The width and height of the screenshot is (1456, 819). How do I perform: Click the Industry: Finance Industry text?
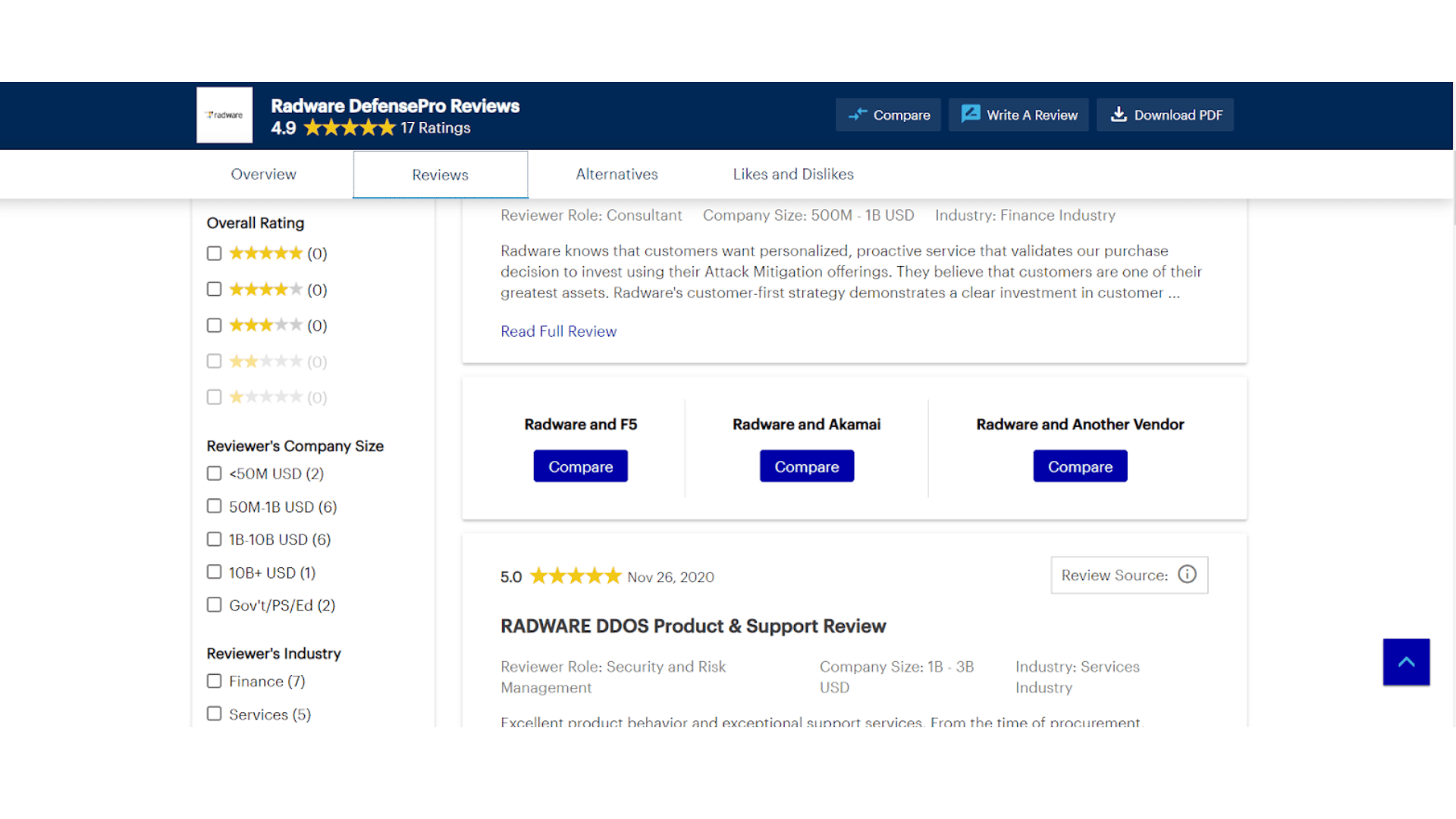pos(1025,215)
